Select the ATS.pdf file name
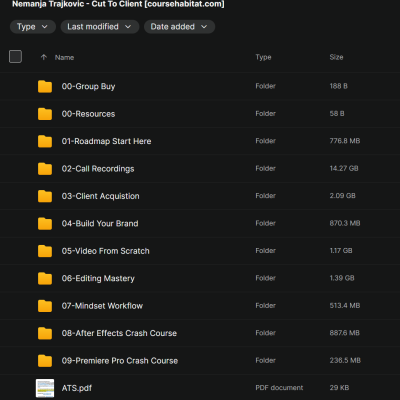Viewport: 400px width, 400px height. click(77, 388)
